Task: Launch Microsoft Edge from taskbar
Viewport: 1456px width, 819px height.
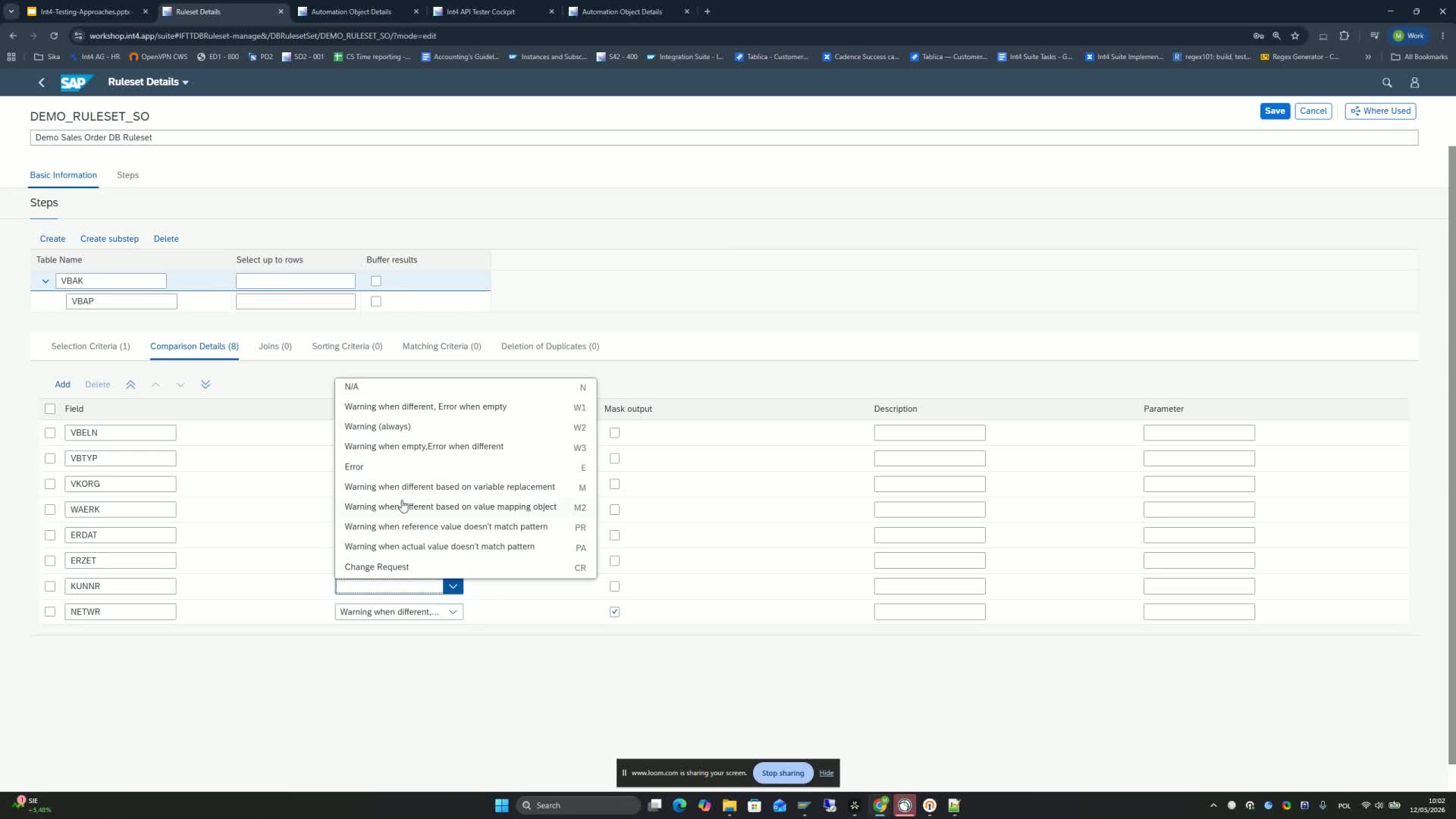Action: pos(679,805)
